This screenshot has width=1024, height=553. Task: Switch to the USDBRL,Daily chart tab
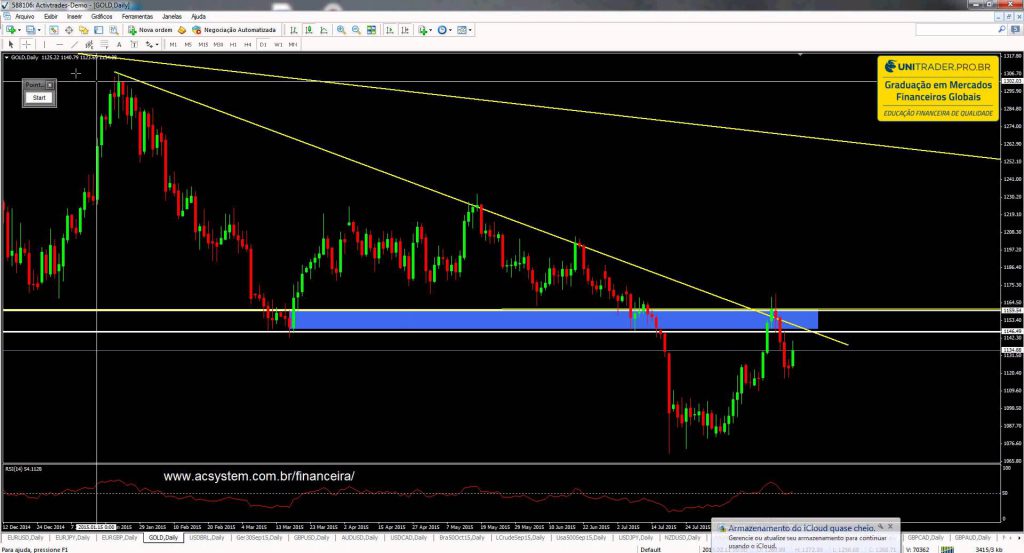(x=206, y=538)
